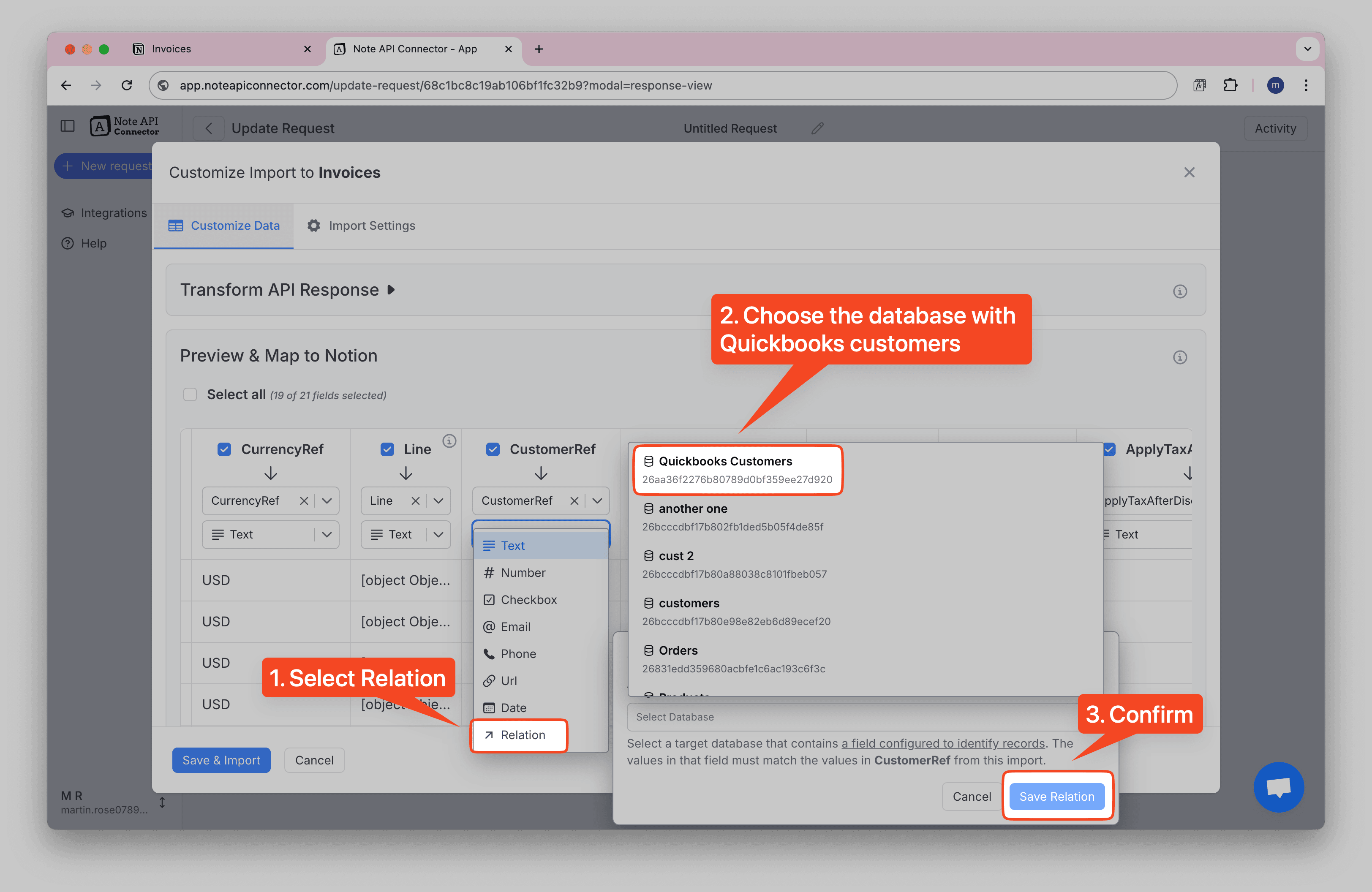The image size is (1372, 892).
Task: Edit the Untitled Request name pencil icon
Action: click(817, 128)
